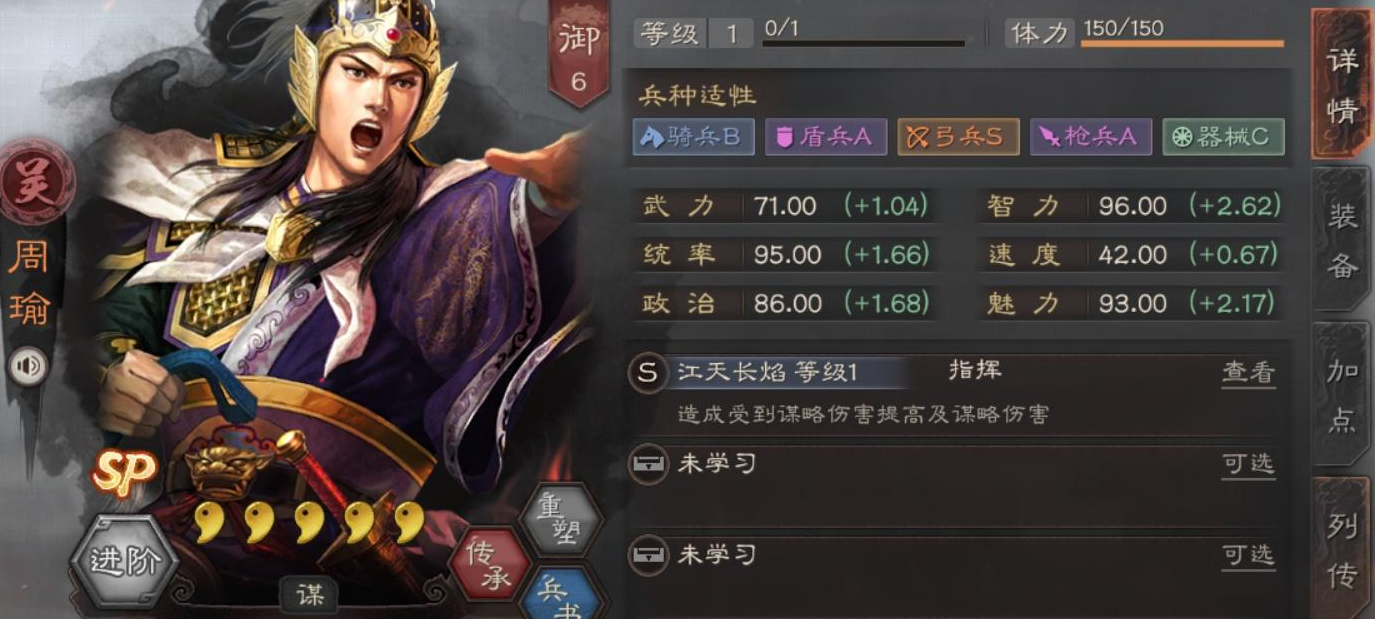Switch to the 详情 tab
The height and width of the screenshot is (619, 1375).
(1342, 83)
